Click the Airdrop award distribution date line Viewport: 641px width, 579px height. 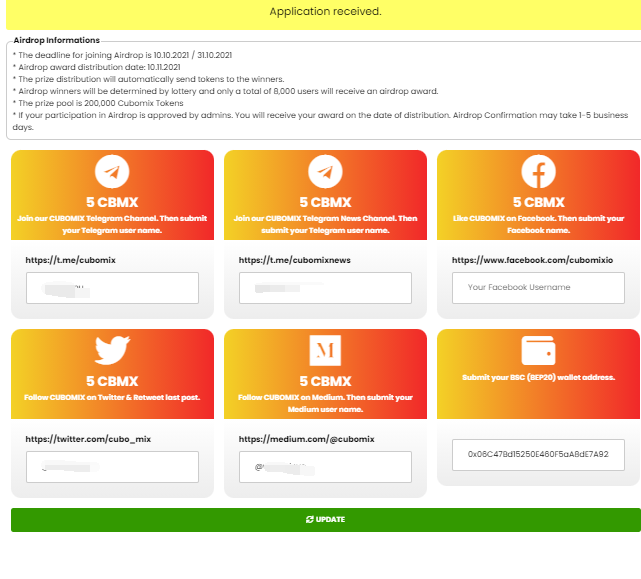pyautogui.click(x=96, y=67)
